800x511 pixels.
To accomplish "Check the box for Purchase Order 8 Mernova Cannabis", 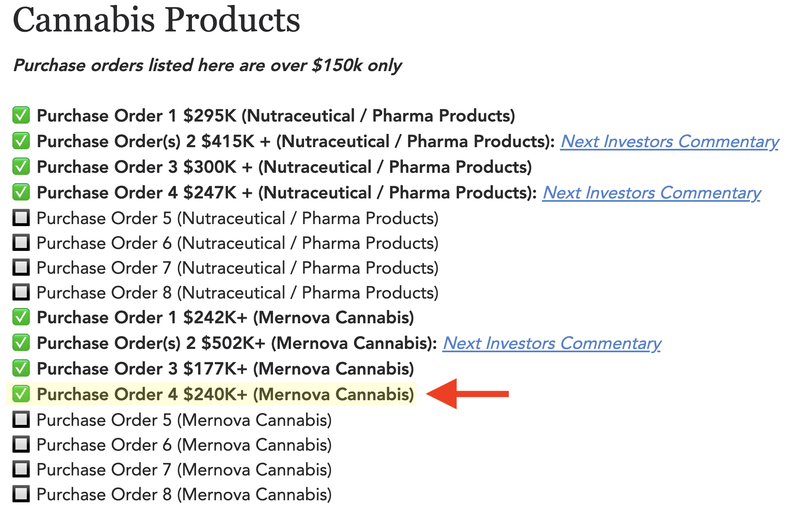I will (21, 494).
